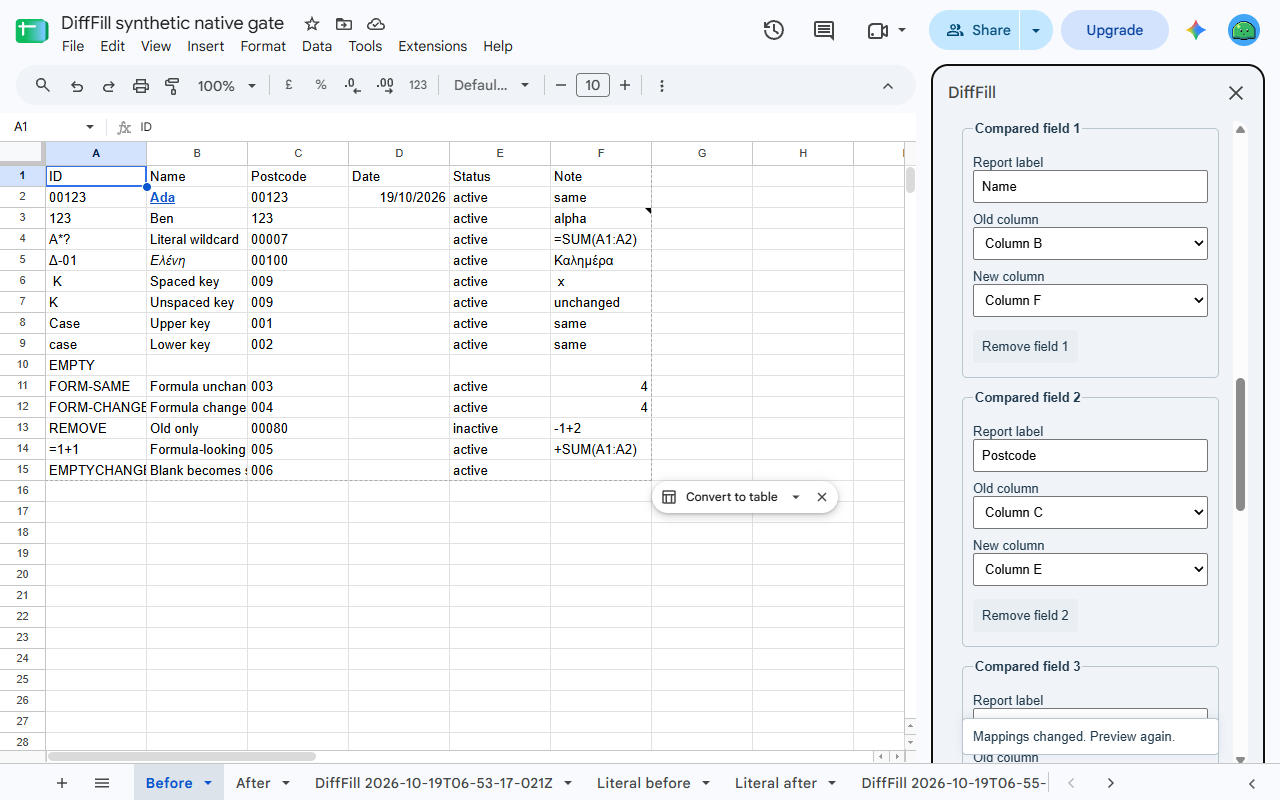Click the Remove field 2 button
The width and height of the screenshot is (1280, 800).
(1025, 615)
